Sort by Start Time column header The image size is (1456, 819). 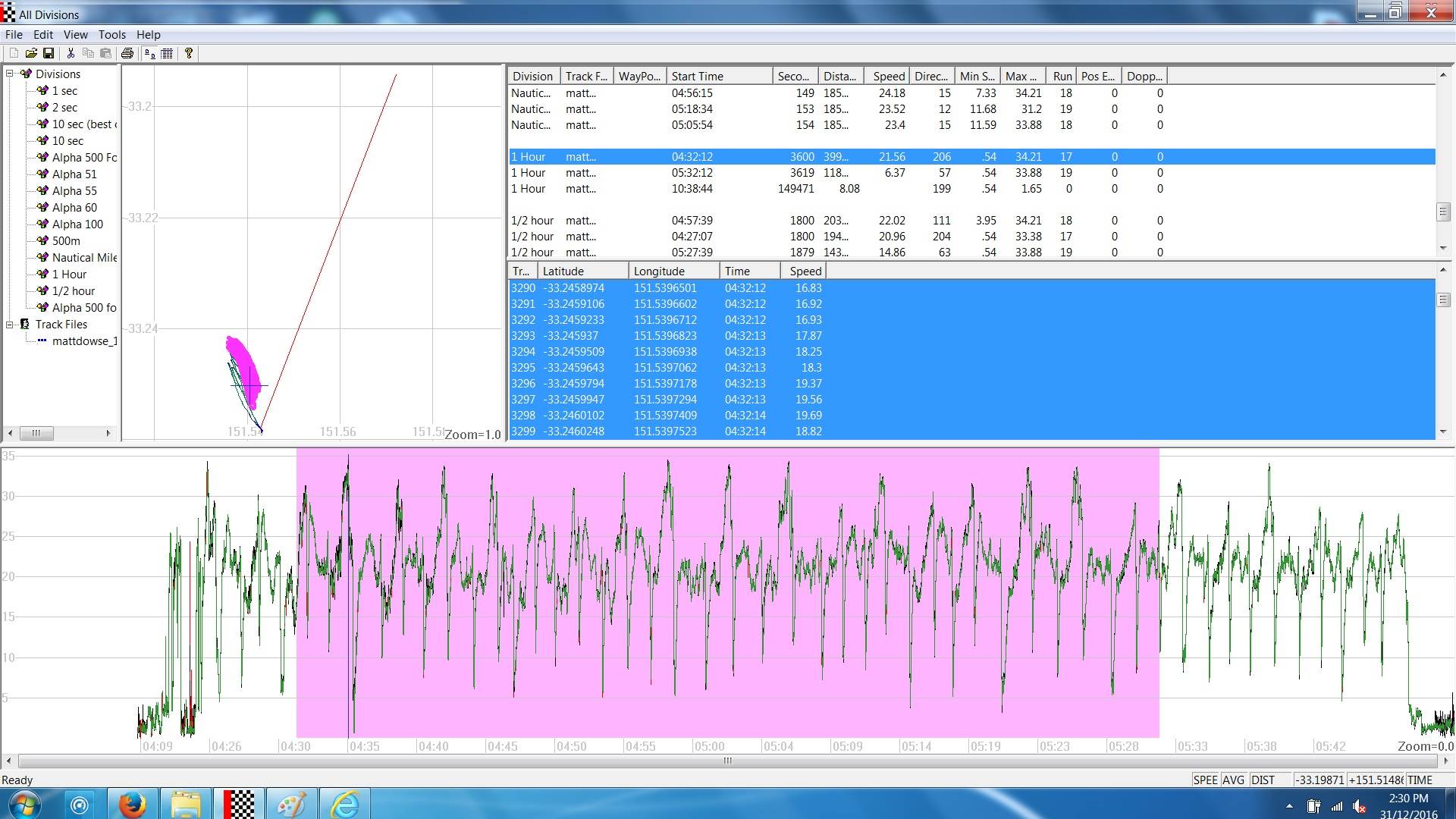[x=718, y=76]
